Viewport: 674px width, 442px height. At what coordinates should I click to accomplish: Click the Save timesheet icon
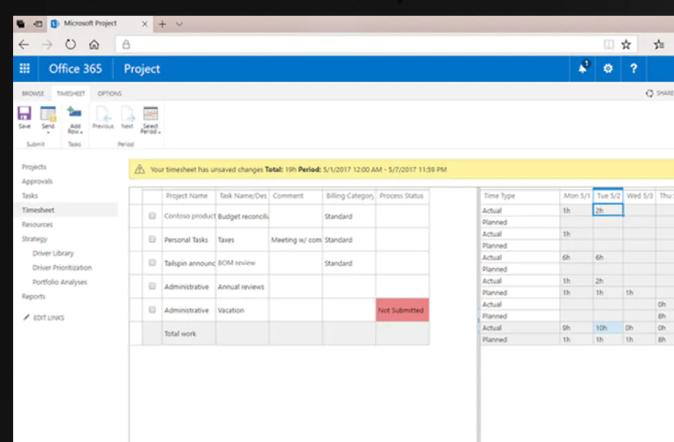click(x=25, y=114)
